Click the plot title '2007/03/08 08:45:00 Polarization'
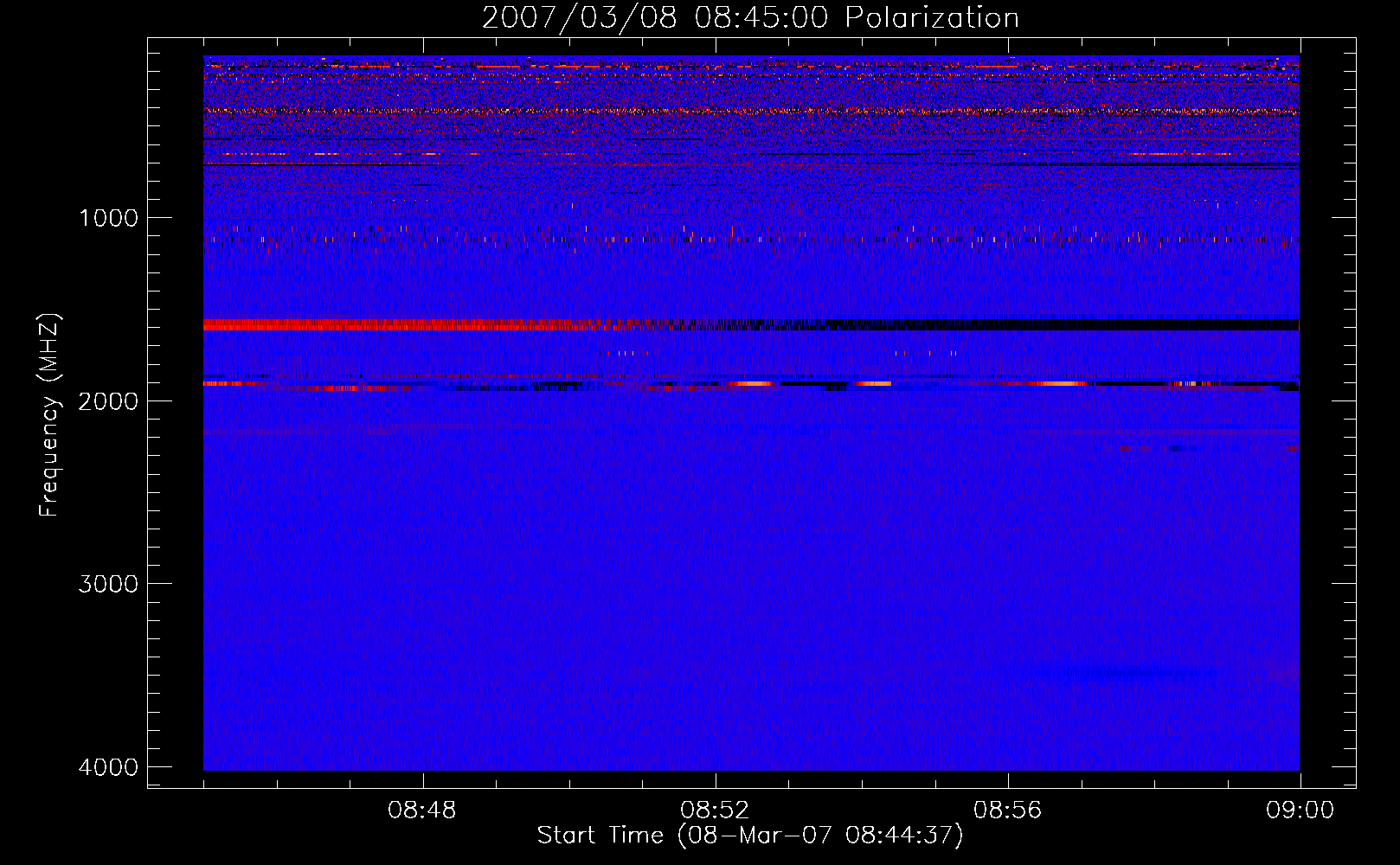Viewport: 1400px width, 865px height. coord(750,18)
